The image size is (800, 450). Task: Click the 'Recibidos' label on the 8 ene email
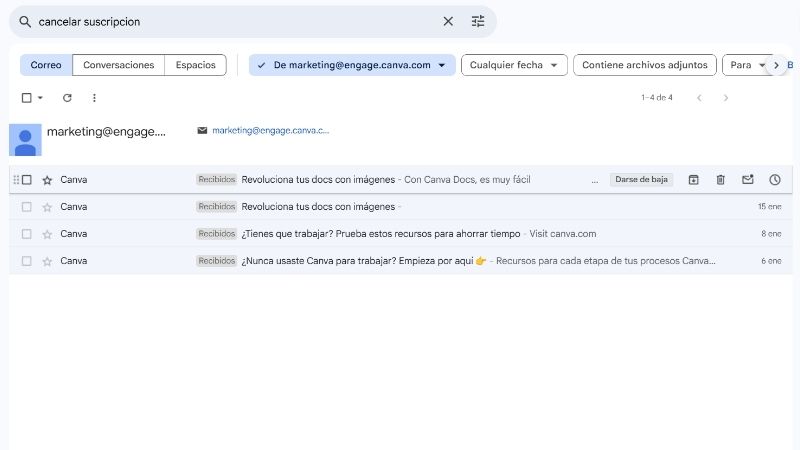[216, 234]
